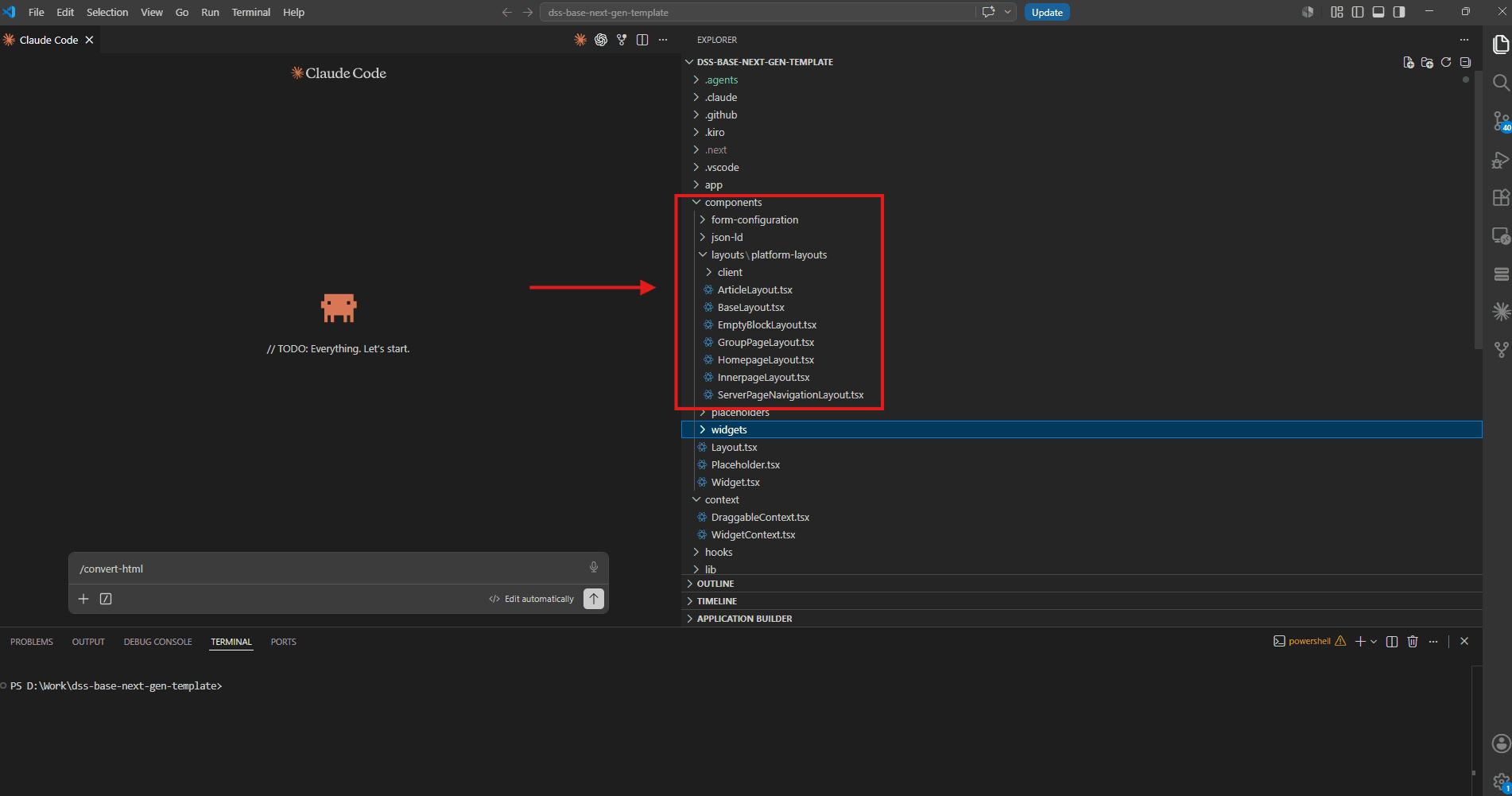The image size is (1512, 796).
Task: Toggle Edit automatically permission mode
Action: pos(531,599)
